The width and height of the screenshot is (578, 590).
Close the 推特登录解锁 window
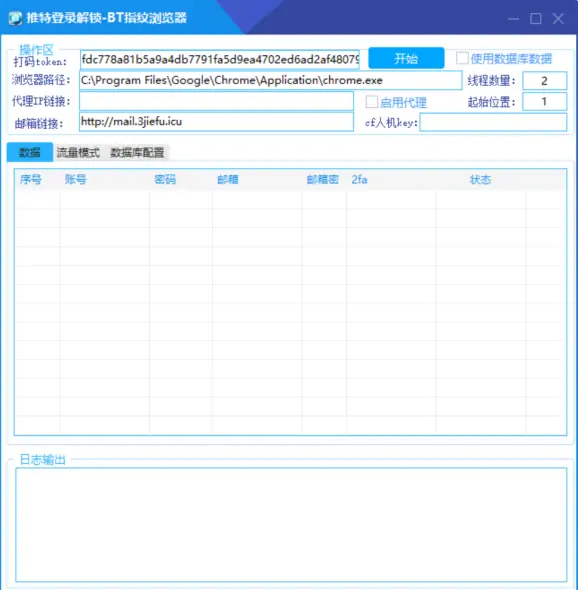coord(558,18)
